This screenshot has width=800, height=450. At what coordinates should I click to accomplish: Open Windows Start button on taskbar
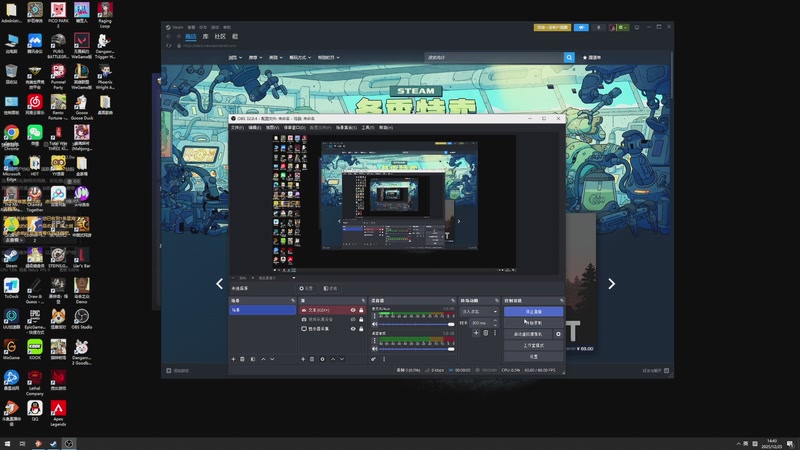[7, 444]
